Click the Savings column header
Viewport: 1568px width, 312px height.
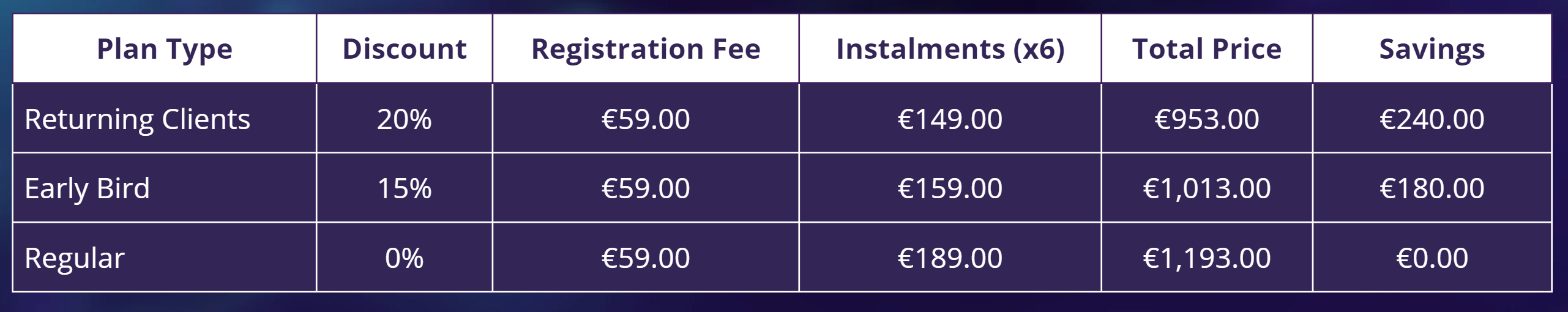pyautogui.click(x=1432, y=49)
